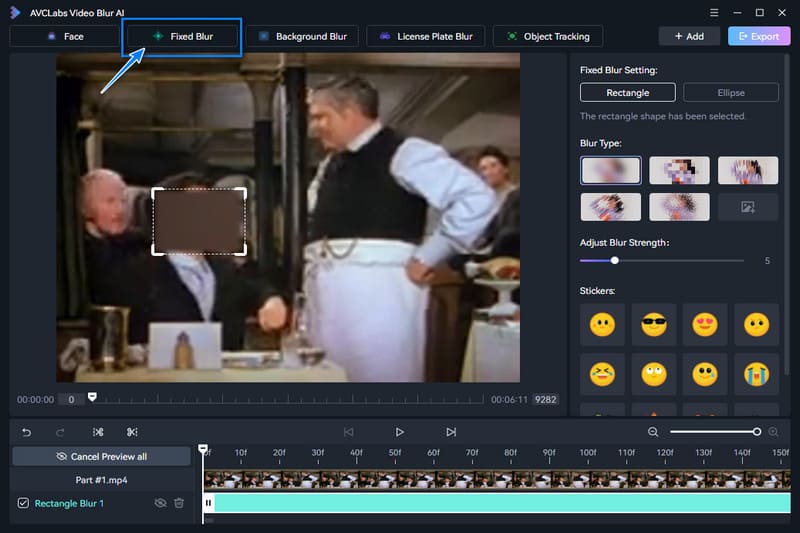
Task: Select the pixelated mosaic blur type
Action: coord(679,170)
